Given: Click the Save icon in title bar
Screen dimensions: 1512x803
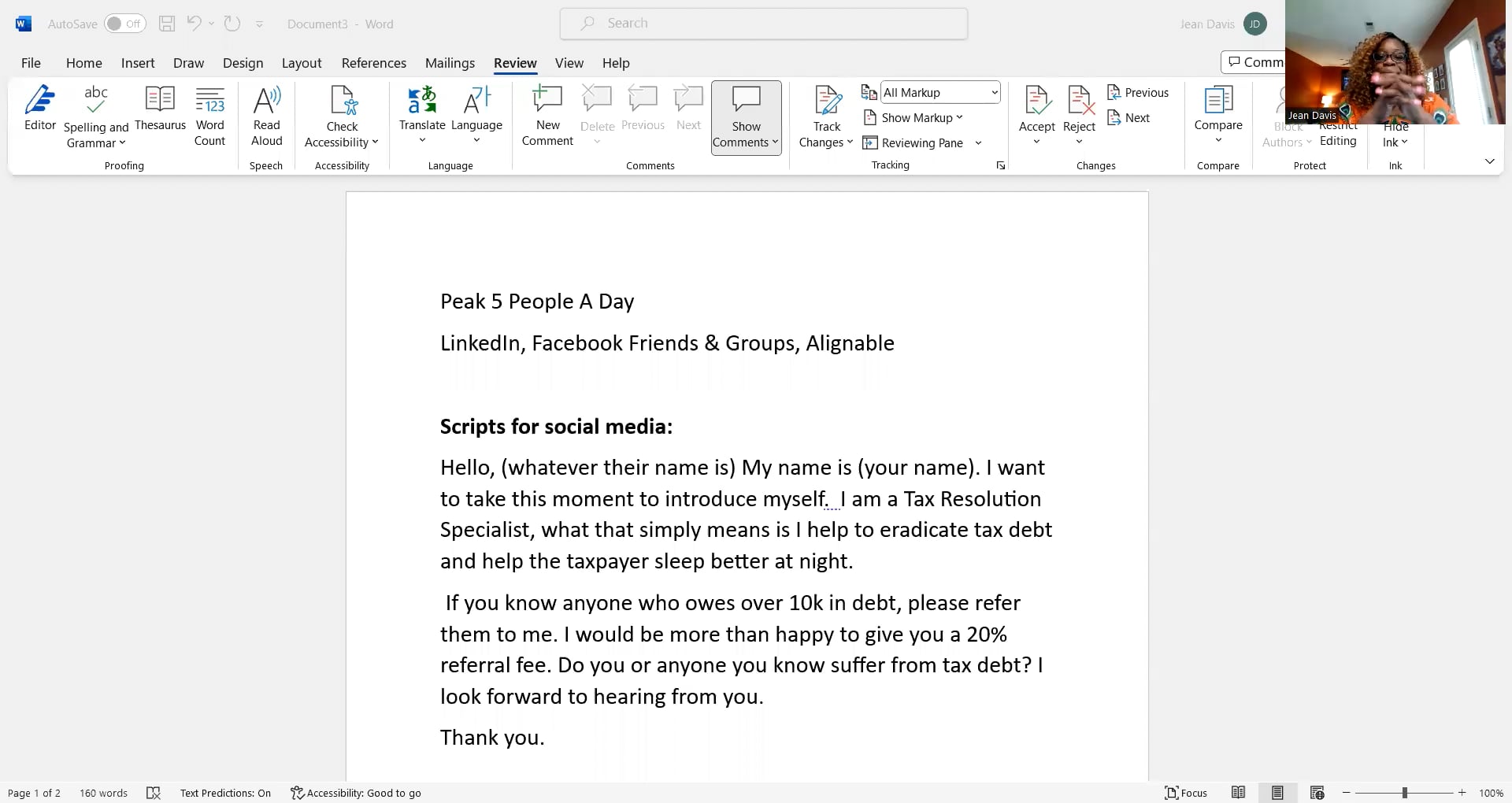Looking at the screenshot, I should point(167,24).
